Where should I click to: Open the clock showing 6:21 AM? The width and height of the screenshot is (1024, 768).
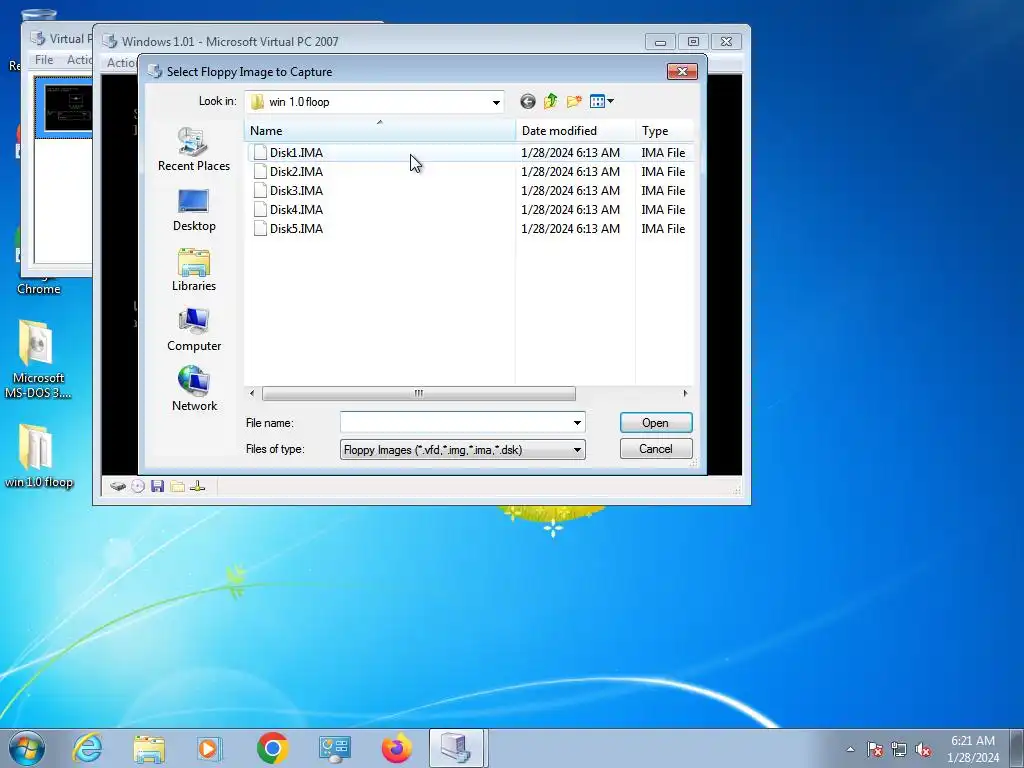(x=973, y=749)
